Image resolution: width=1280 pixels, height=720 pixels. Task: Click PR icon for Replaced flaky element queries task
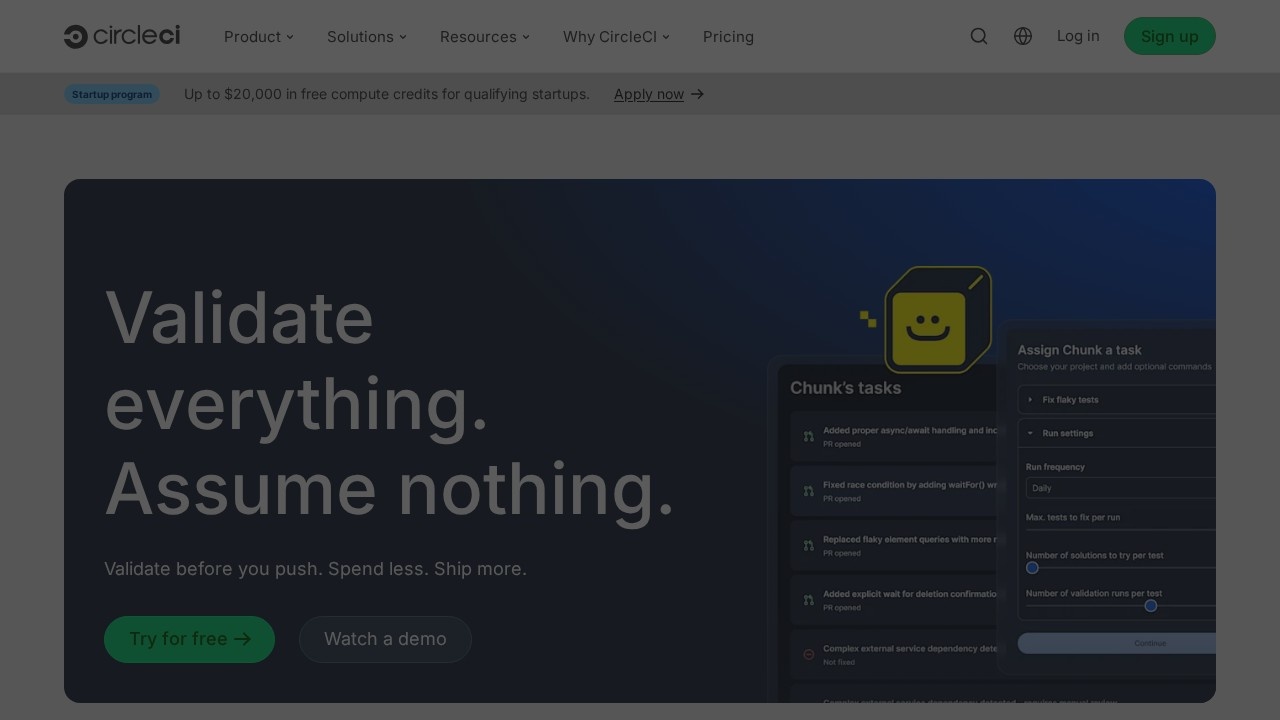(x=809, y=546)
